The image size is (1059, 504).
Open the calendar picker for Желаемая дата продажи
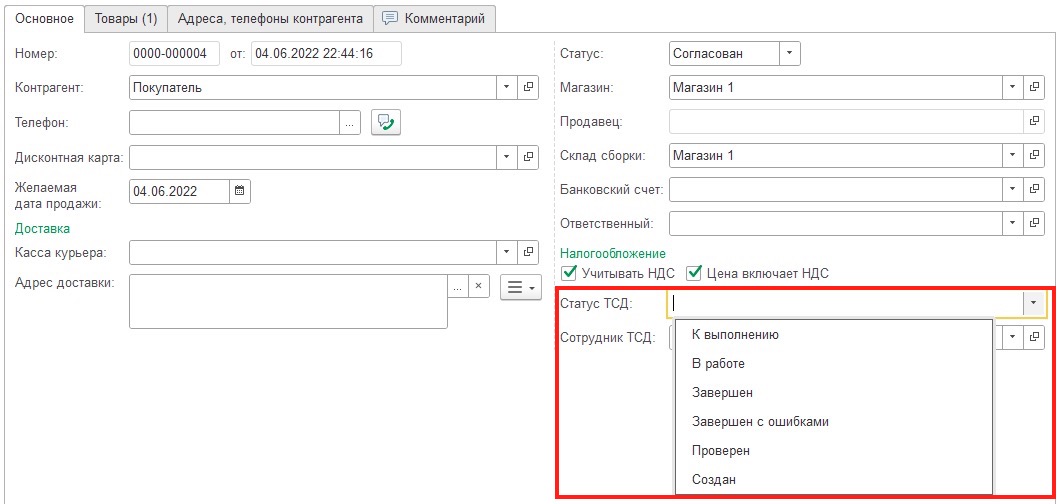tap(240, 191)
